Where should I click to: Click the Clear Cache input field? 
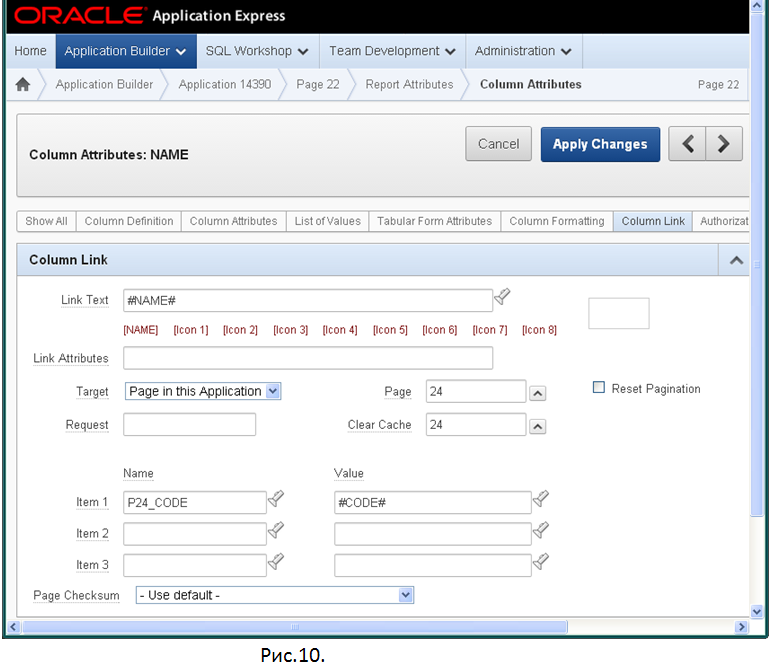(x=476, y=424)
